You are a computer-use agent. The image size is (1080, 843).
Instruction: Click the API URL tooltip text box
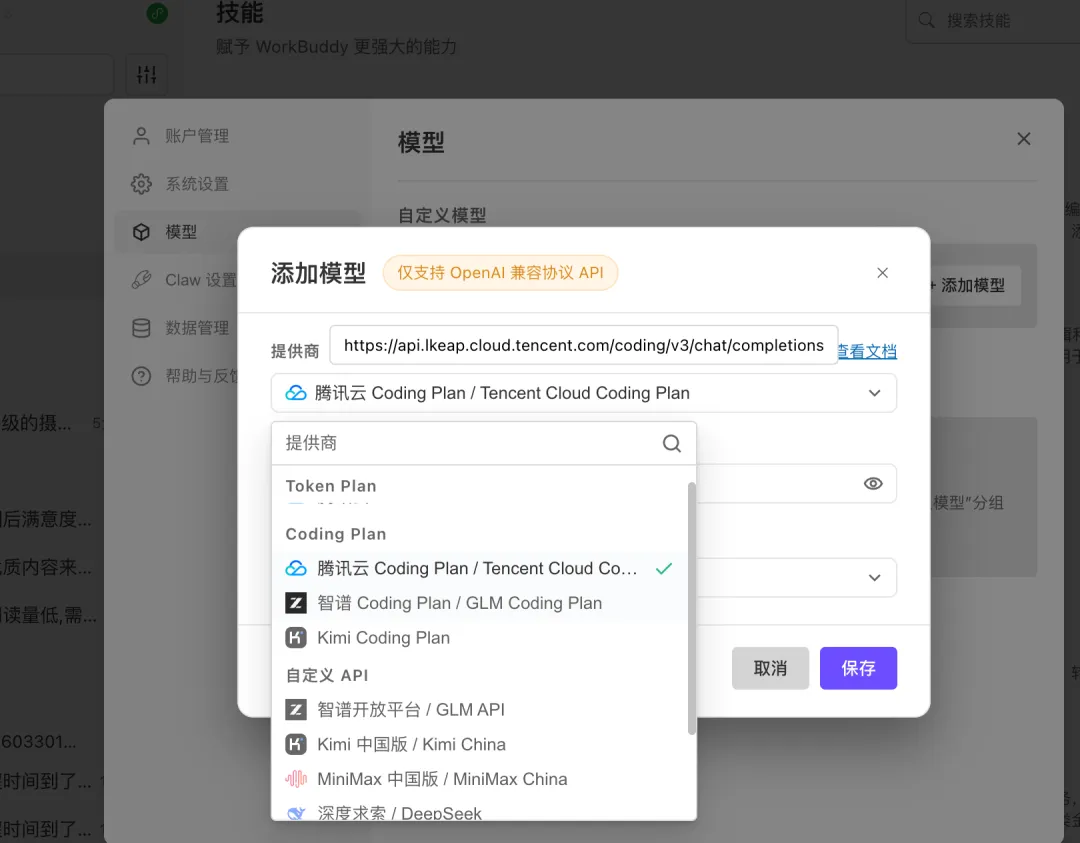(583, 345)
